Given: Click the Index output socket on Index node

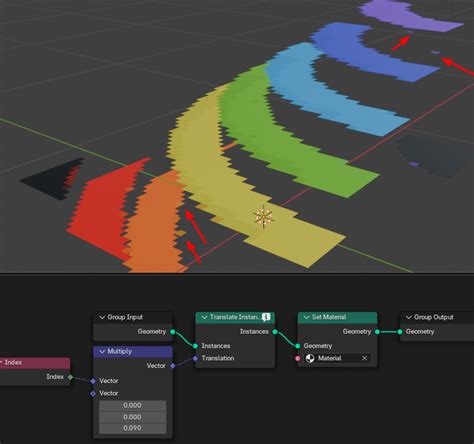Looking at the screenshot, I should [x=70, y=377].
